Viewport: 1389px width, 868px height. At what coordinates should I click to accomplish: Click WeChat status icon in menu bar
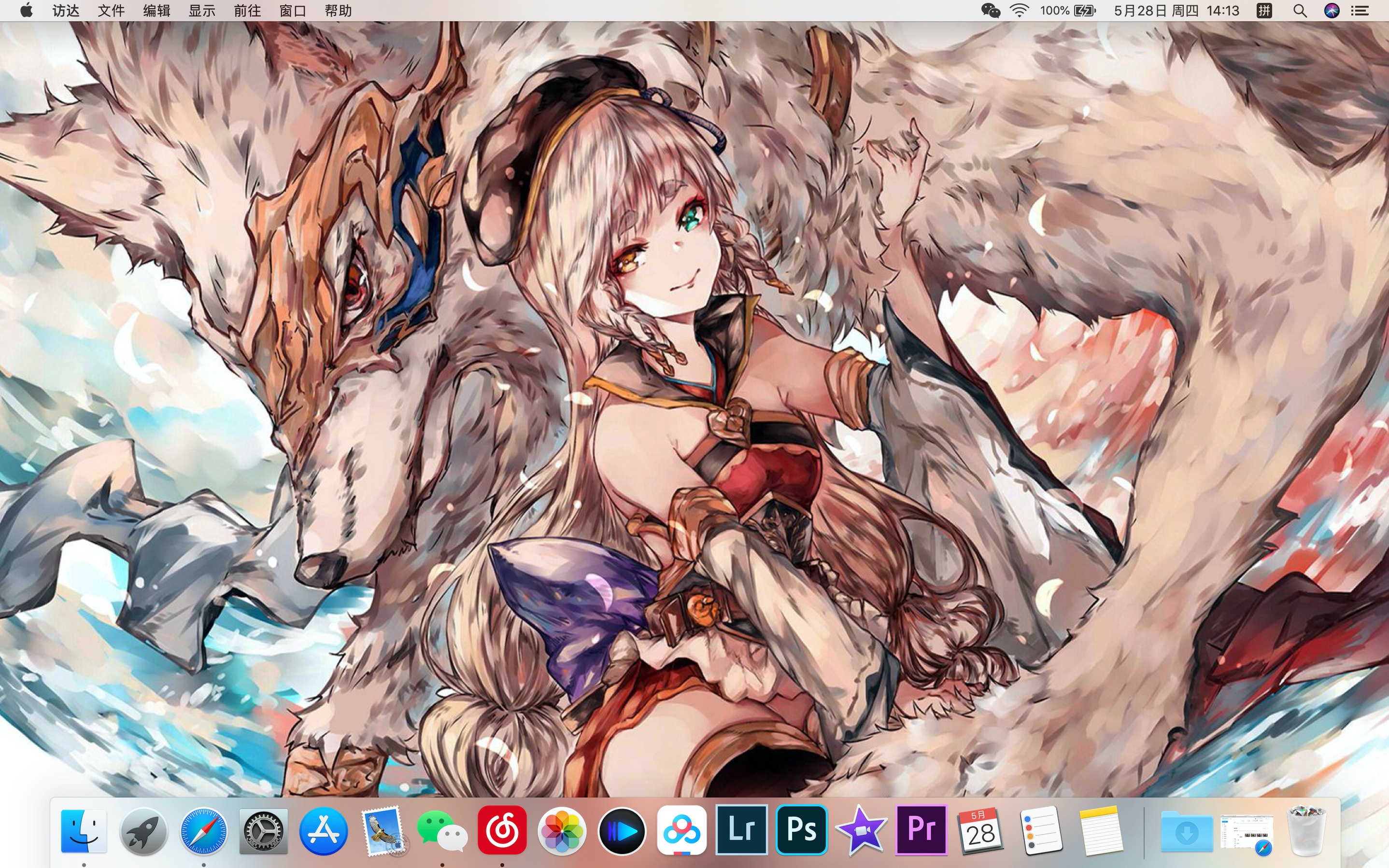(x=991, y=10)
